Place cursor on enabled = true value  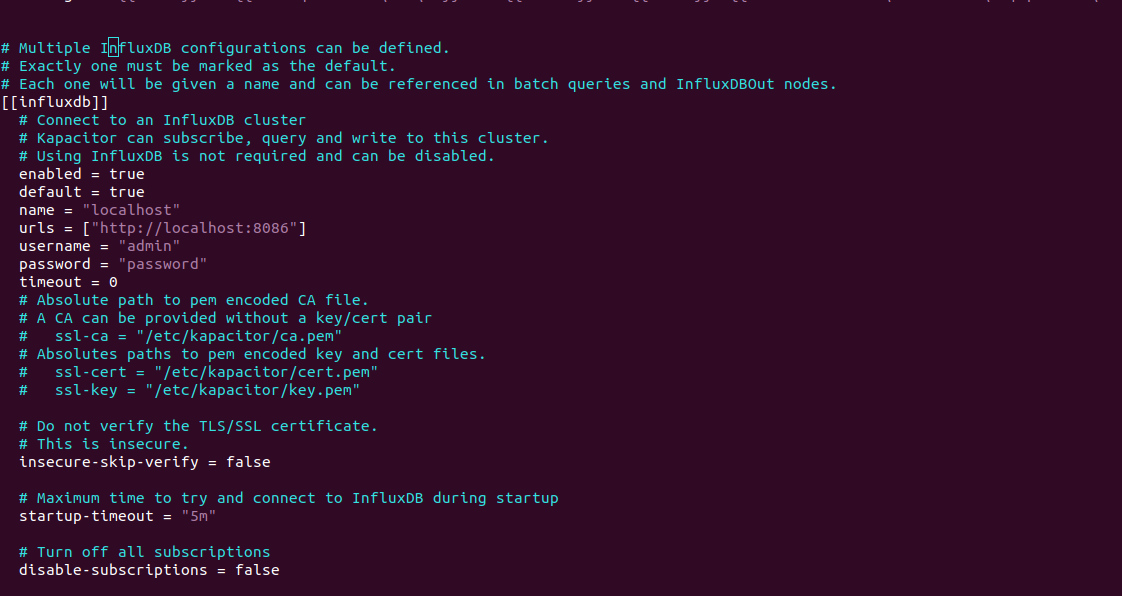pyautogui.click(x=127, y=174)
